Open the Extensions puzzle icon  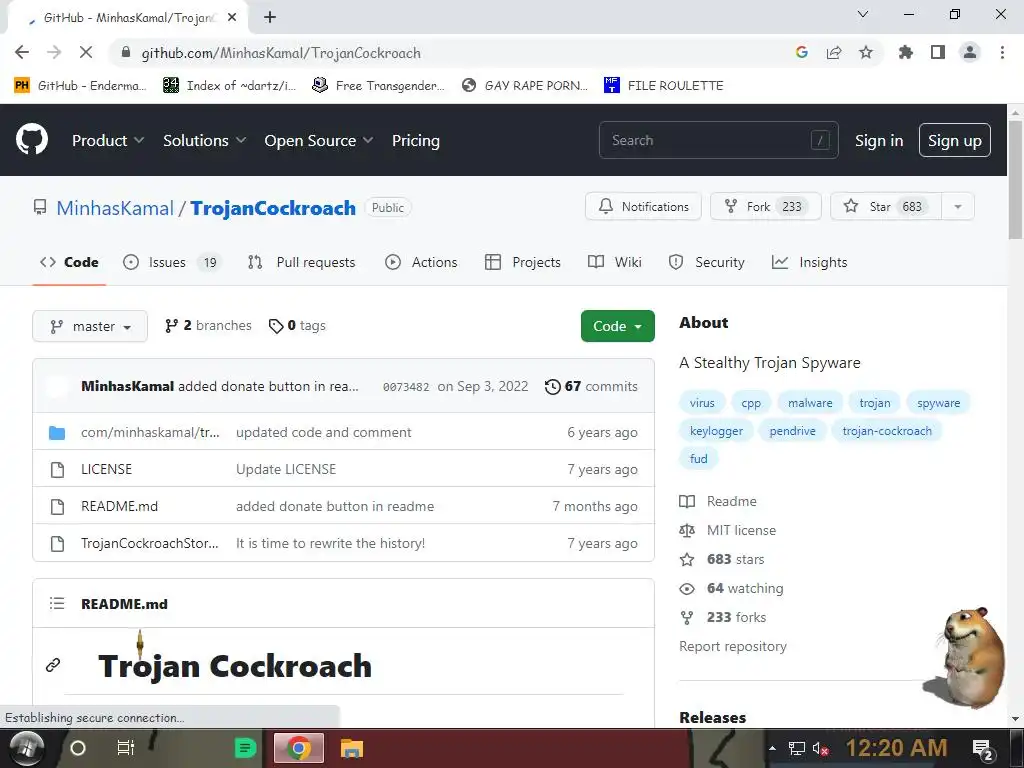click(x=906, y=53)
